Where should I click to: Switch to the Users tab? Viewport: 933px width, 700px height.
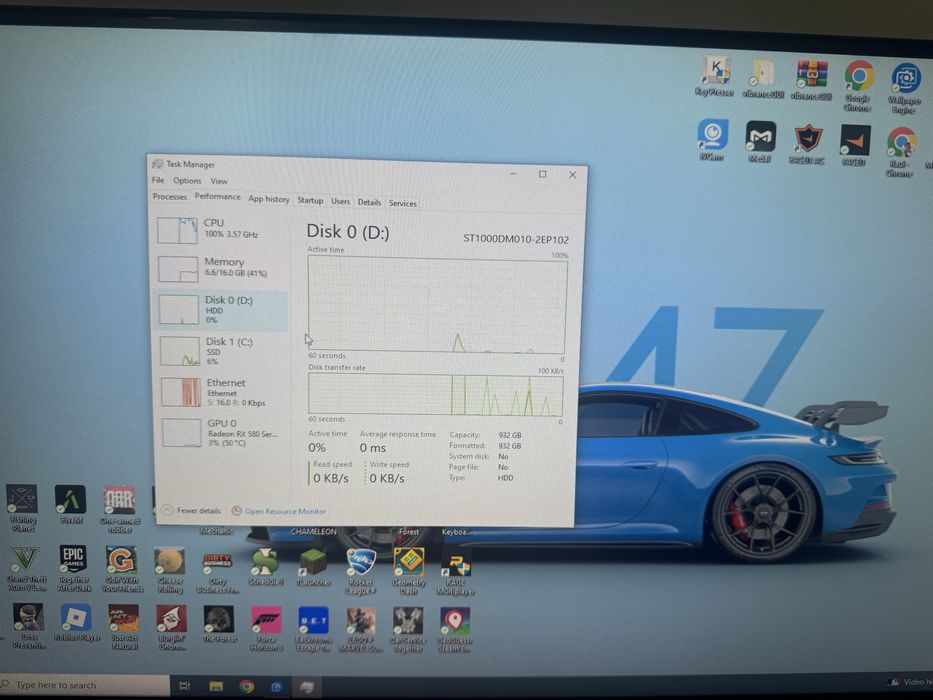click(340, 201)
